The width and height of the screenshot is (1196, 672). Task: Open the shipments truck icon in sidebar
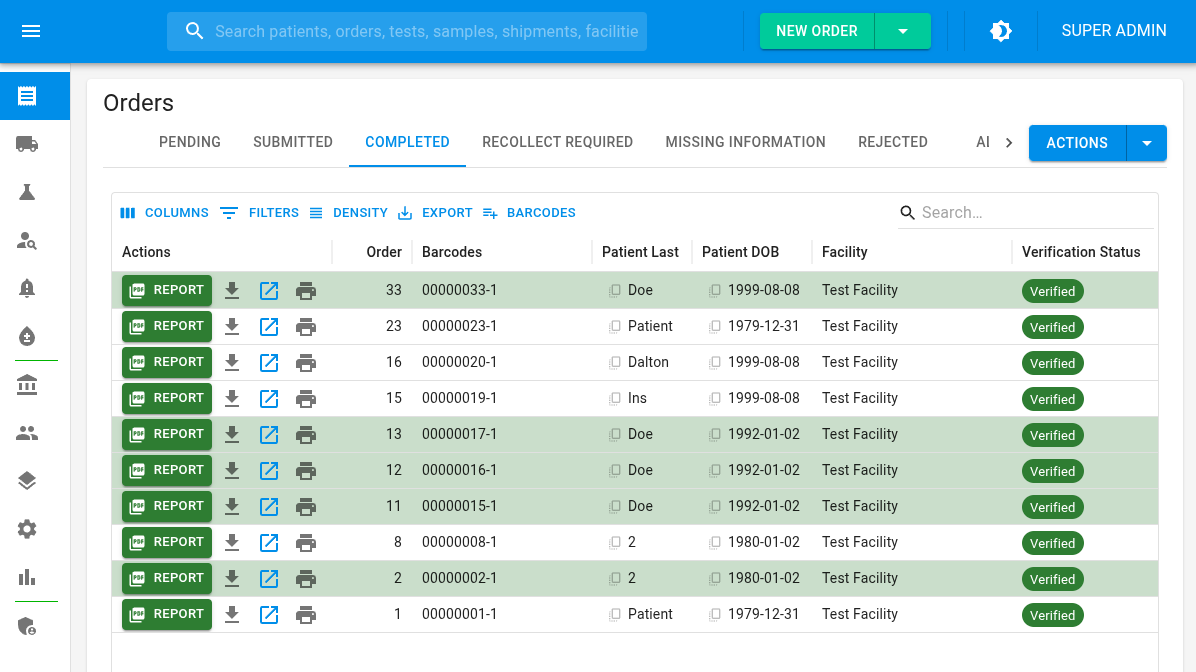click(x=27, y=144)
